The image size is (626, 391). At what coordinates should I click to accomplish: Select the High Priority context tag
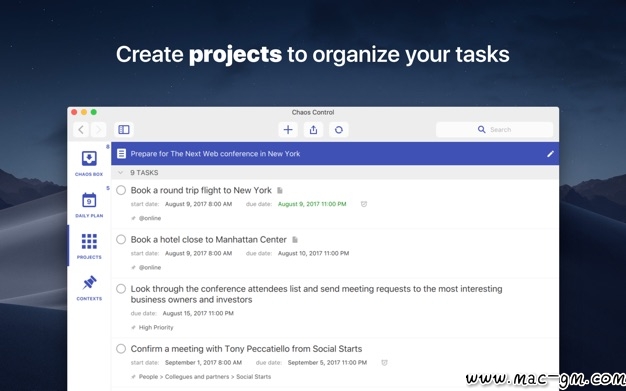coord(156,327)
